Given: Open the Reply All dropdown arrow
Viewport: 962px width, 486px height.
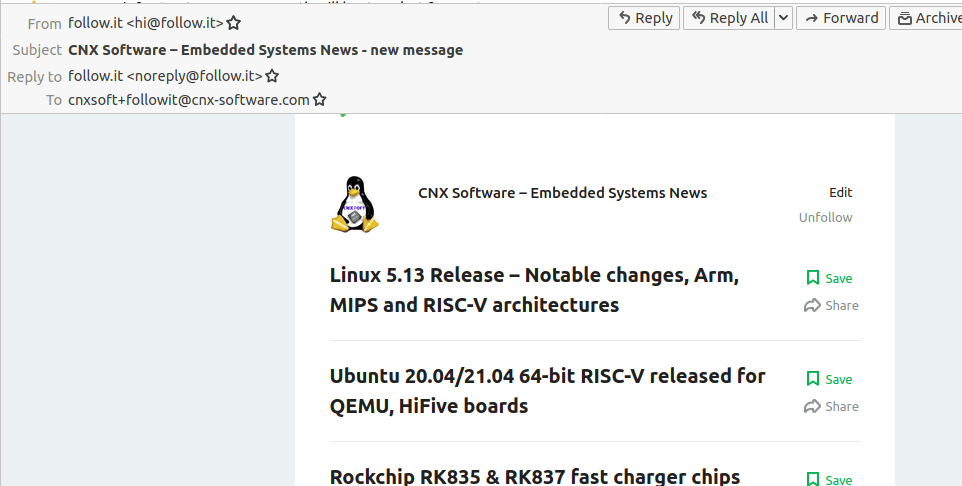Looking at the screenshot, I should tap(783, 18).
